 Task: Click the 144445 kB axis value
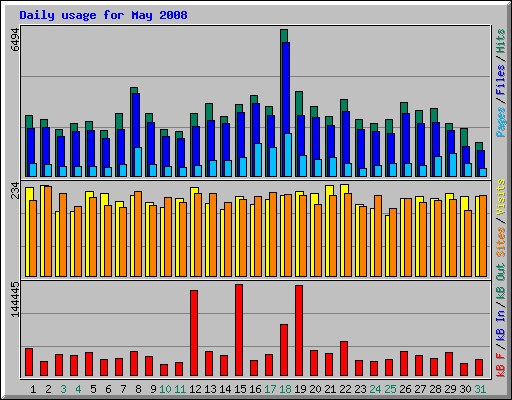(15, 299)
